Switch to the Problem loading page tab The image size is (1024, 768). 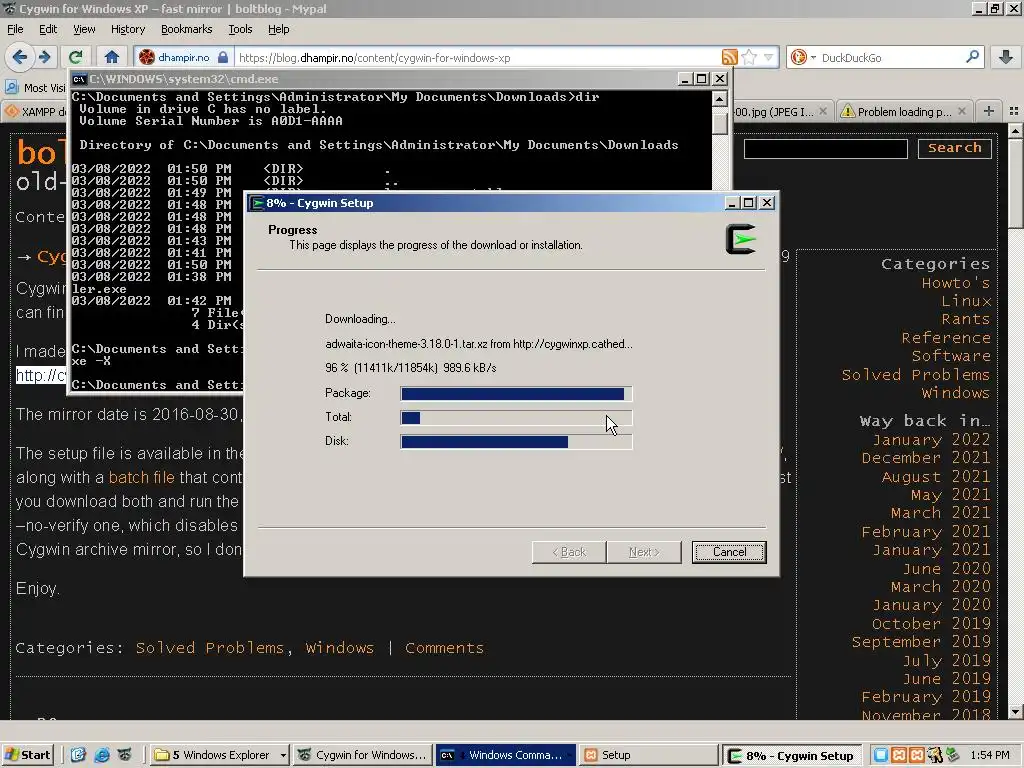(904, 112)
